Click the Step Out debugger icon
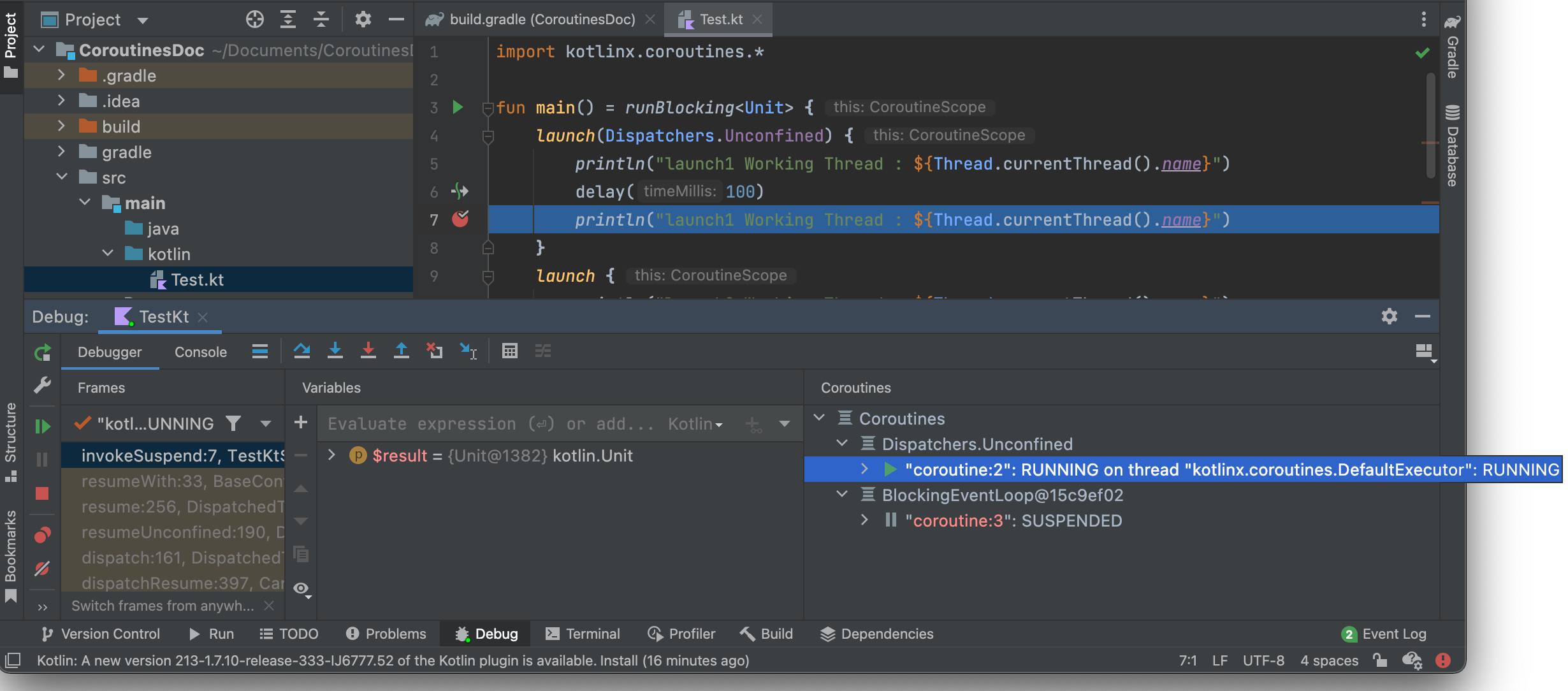Screen dimensions: 1568x691 (401, 351)
